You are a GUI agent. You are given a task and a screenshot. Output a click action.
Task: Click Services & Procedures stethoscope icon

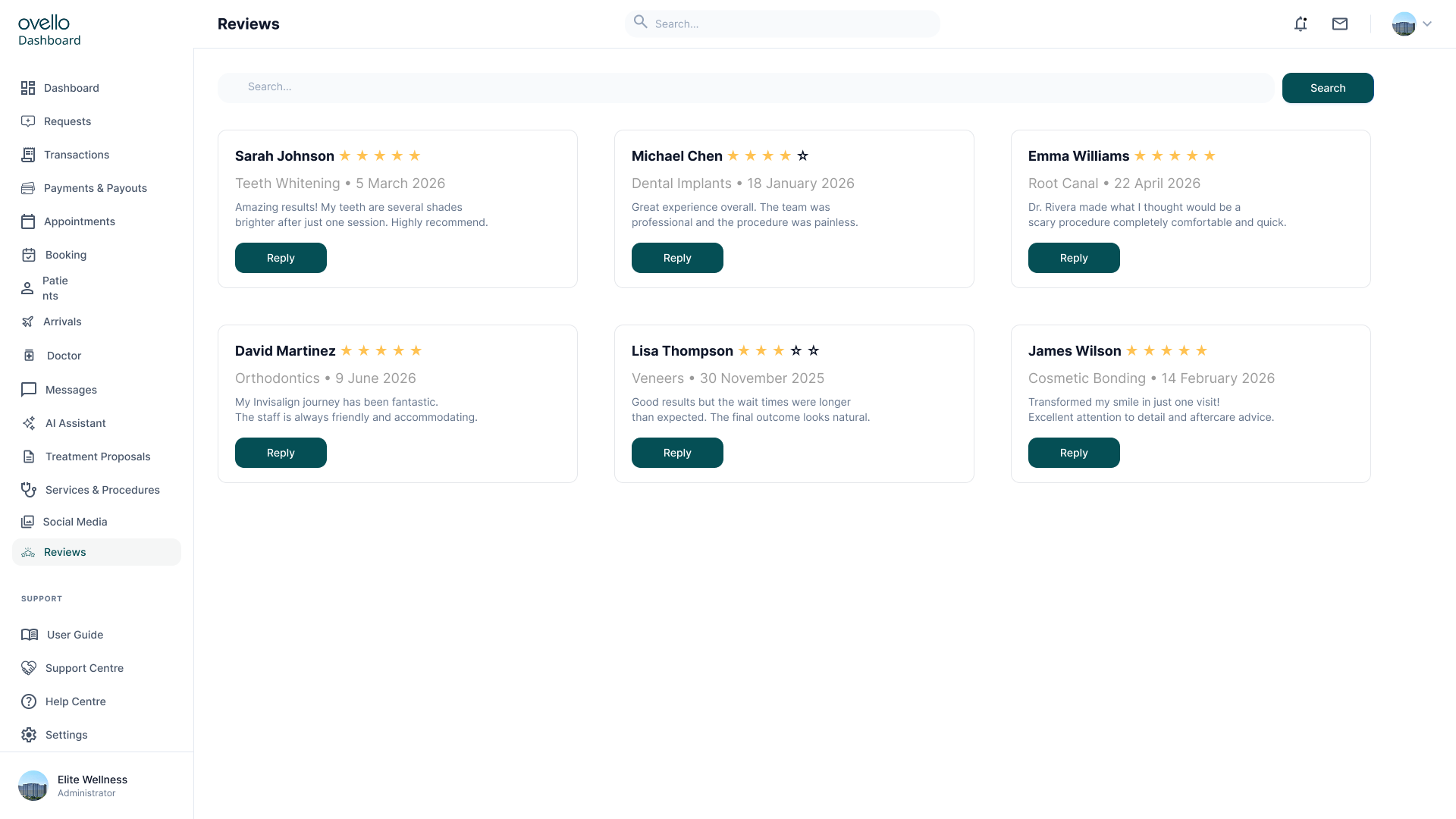pos(29,490)
